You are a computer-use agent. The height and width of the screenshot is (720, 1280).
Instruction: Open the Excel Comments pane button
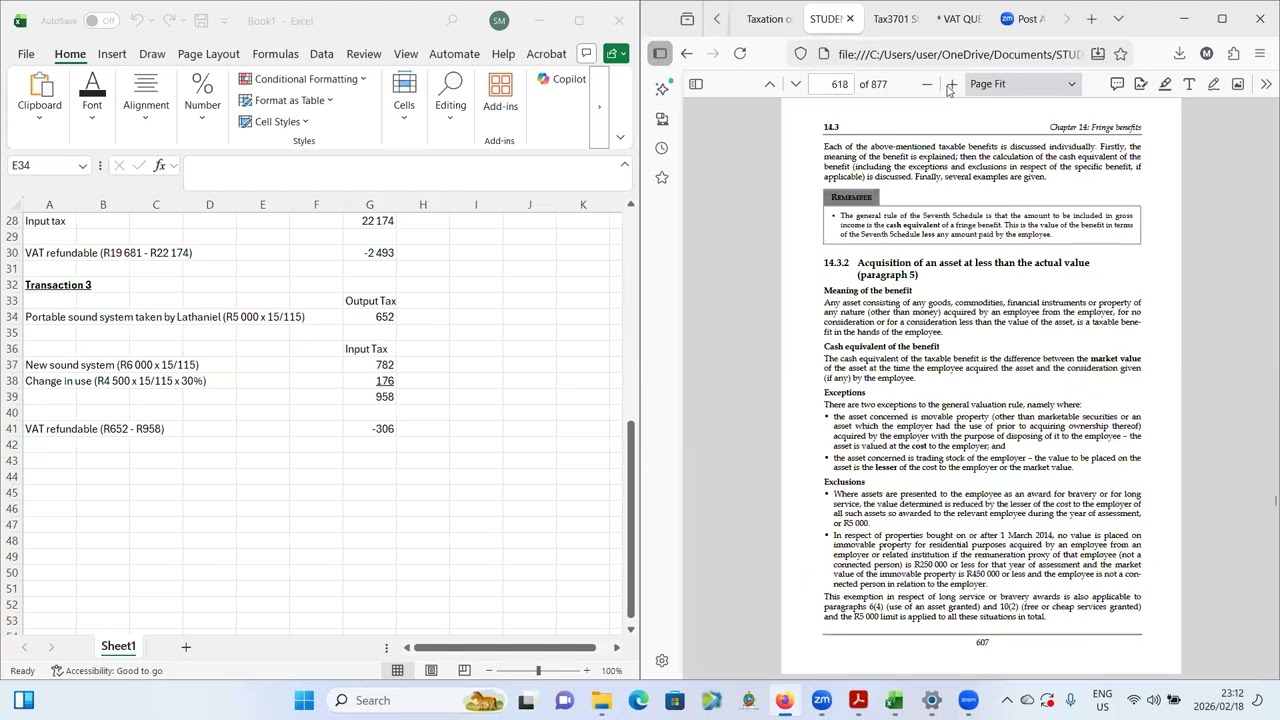click(x=586, y=53)
